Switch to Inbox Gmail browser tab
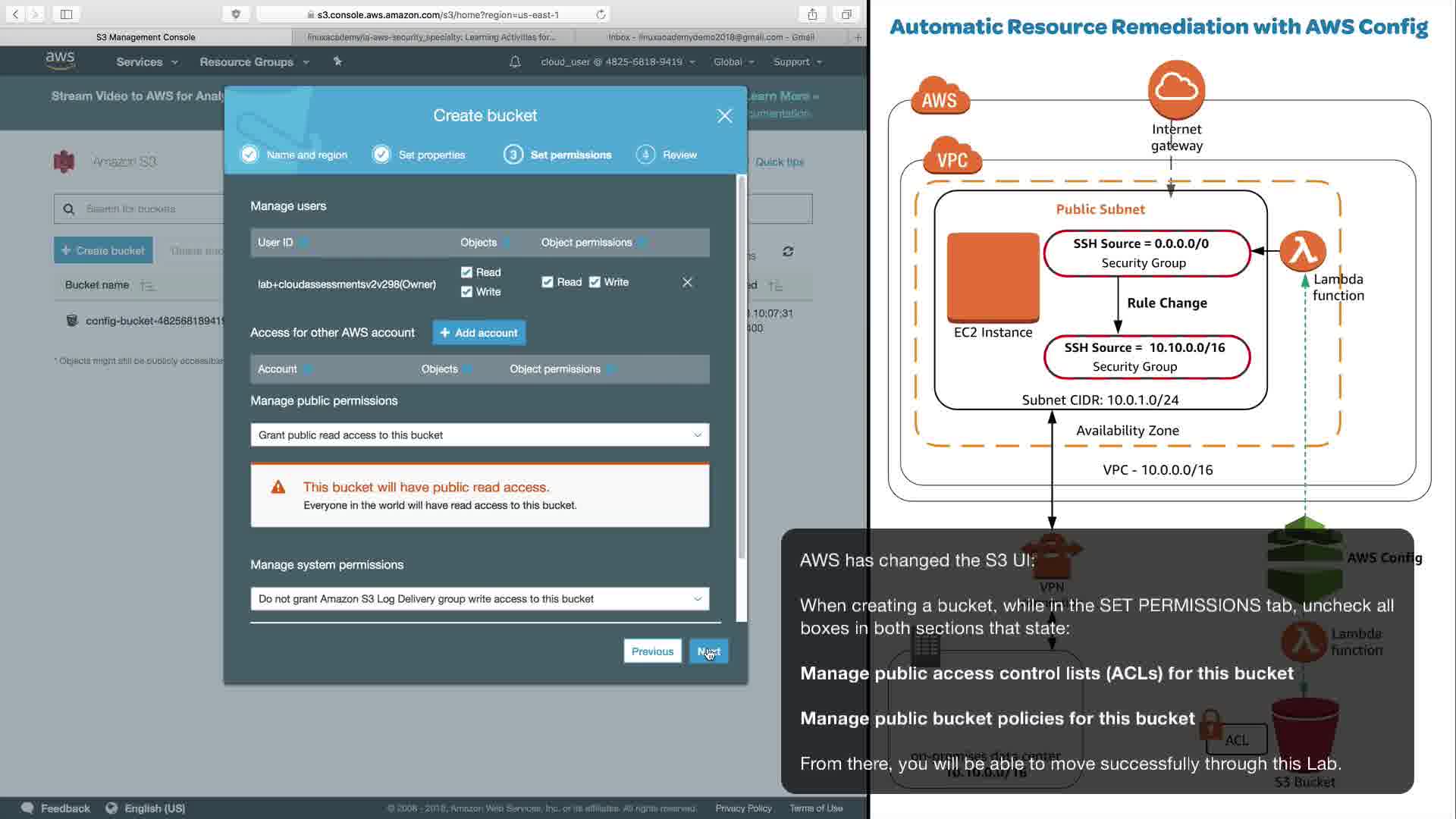This screenshot has height=819, width=1456. [711, 37]
